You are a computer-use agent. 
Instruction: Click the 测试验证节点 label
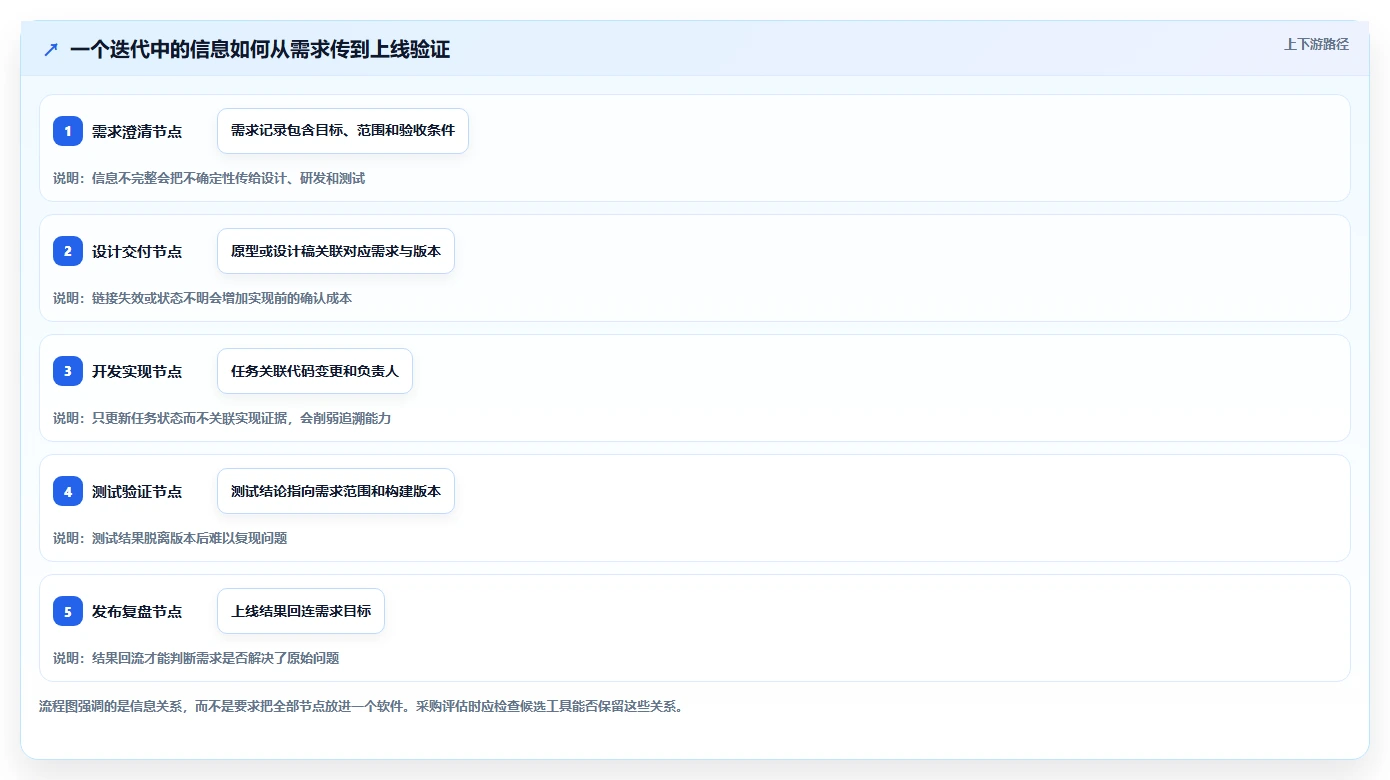point(137,491)
